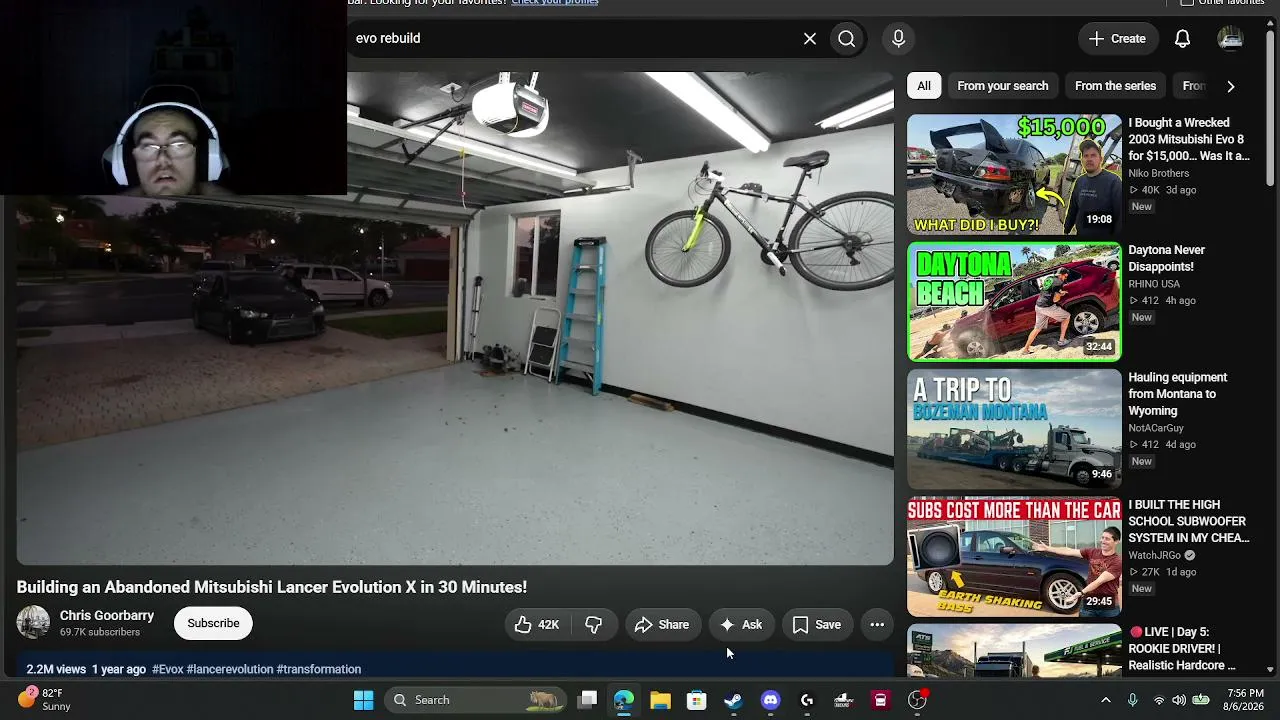The image size is (1280, 720).
Task: Click the video player garage scene
Action: [x=455, y=318]
